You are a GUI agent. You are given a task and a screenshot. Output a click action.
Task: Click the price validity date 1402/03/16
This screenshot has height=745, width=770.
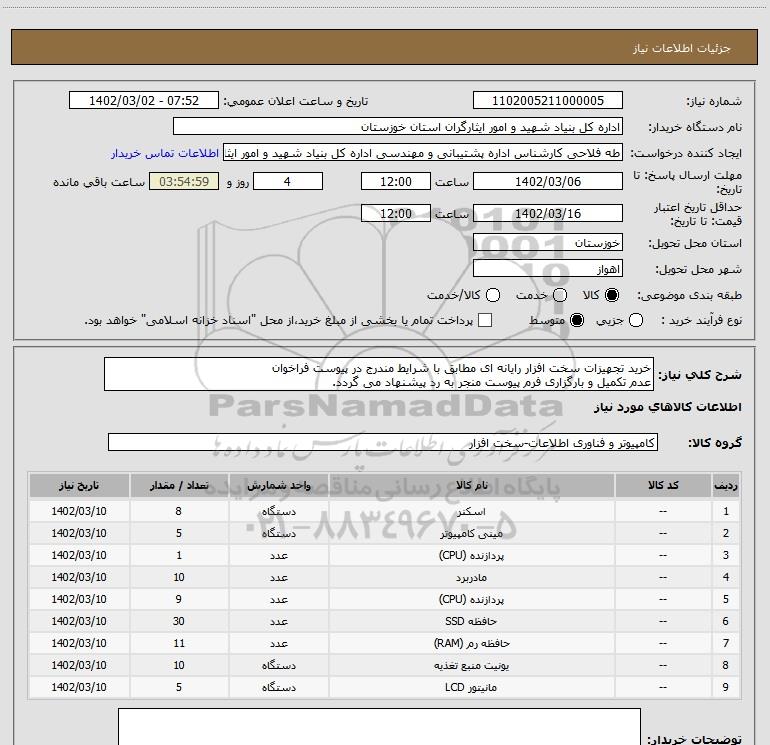(548, 213)
